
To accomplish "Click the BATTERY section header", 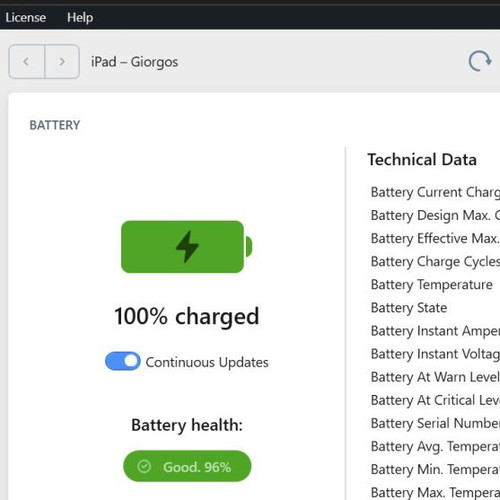I will click(x=55, y=125).
